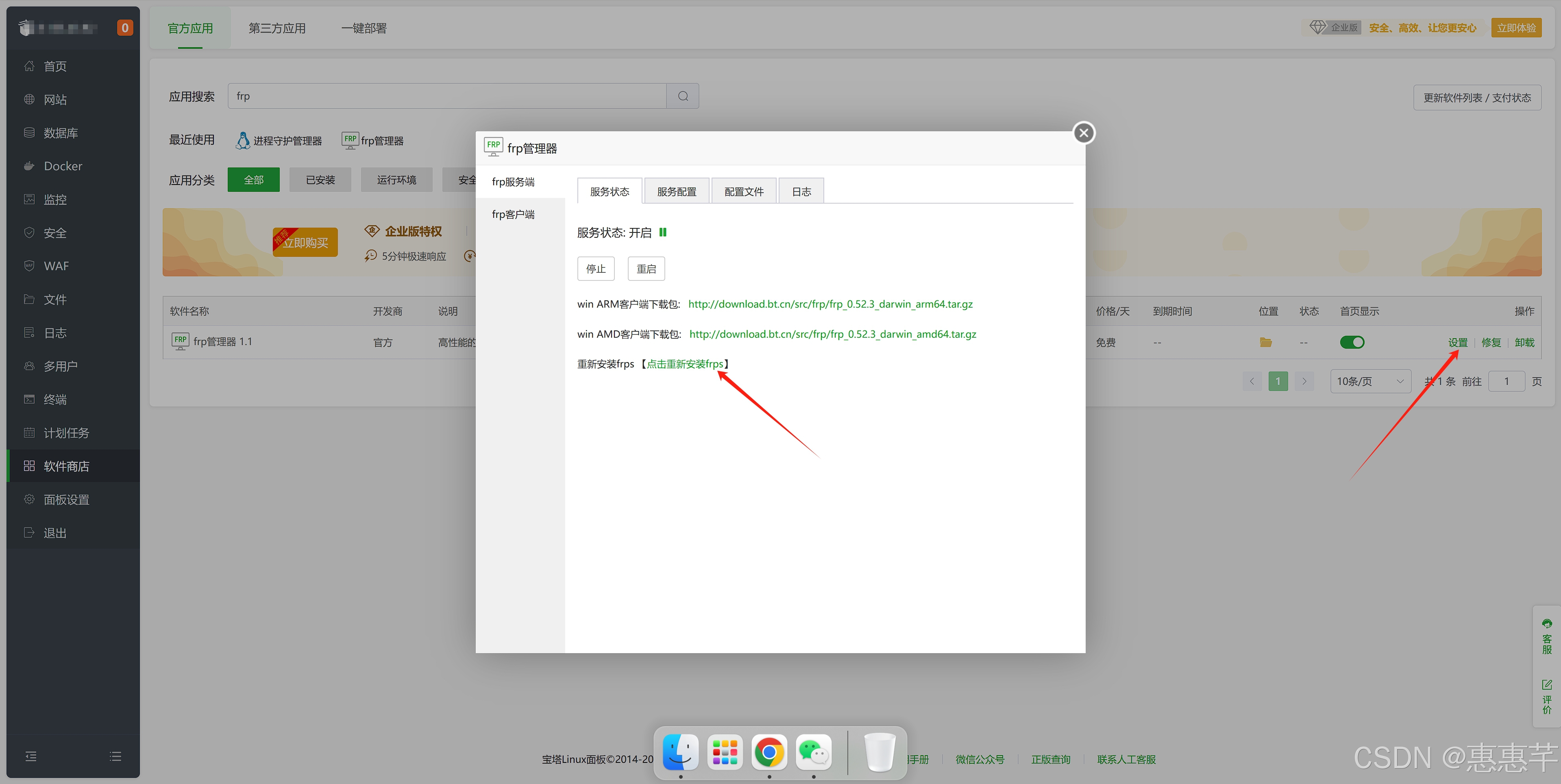Go to next page arrow
This screenshot has width=1561, height=784.
1304,381
